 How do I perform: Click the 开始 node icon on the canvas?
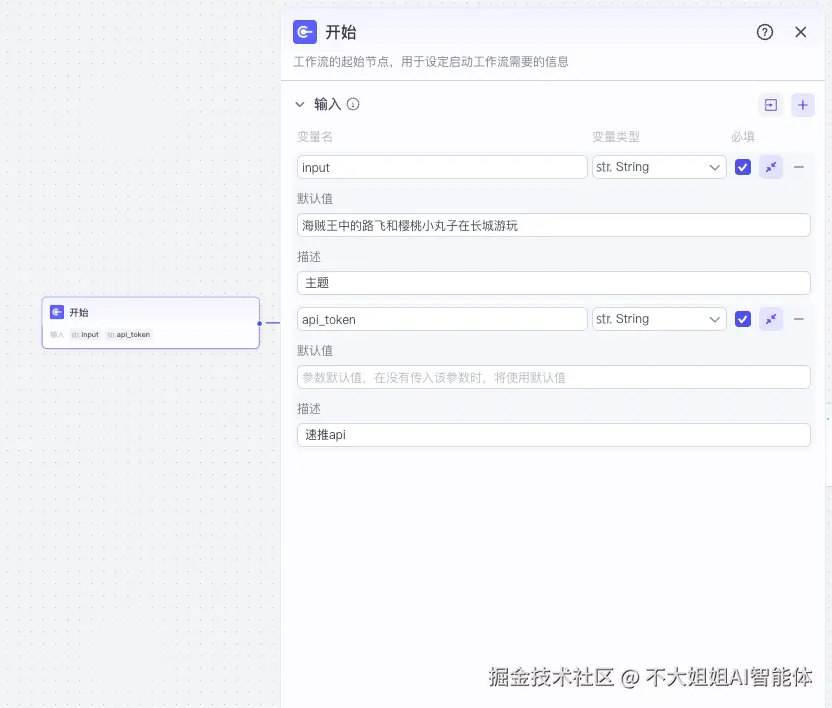[x=58, y=311]
